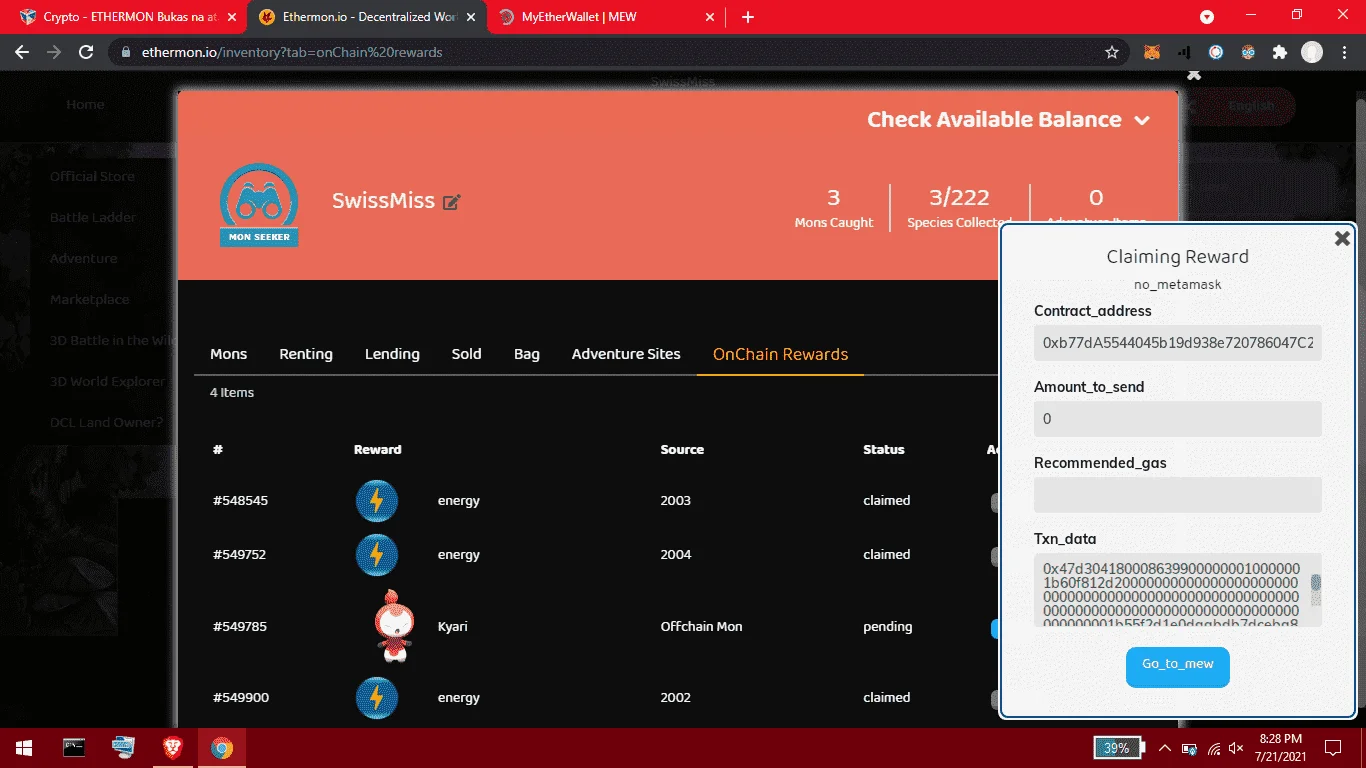Click the Contract_address field
Screen dimensions: 1366x768
(1178, 343)
